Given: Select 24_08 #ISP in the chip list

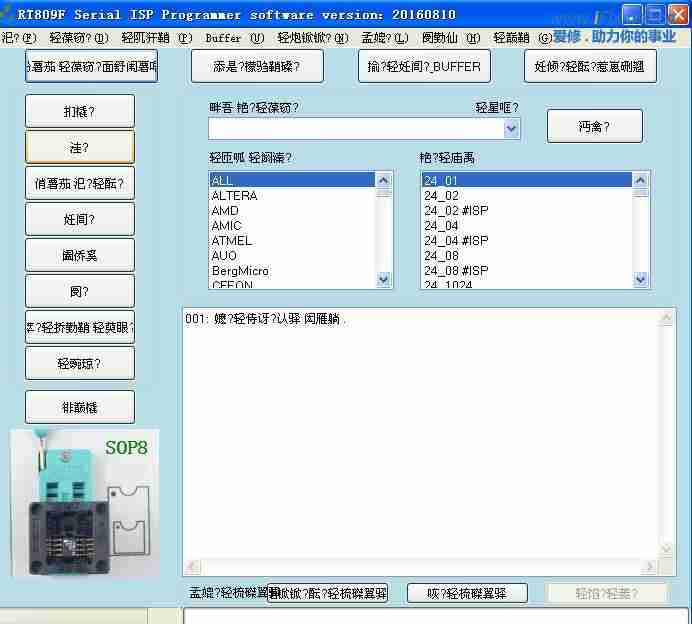Looking at the screenshot, I should tap(527, 271).
